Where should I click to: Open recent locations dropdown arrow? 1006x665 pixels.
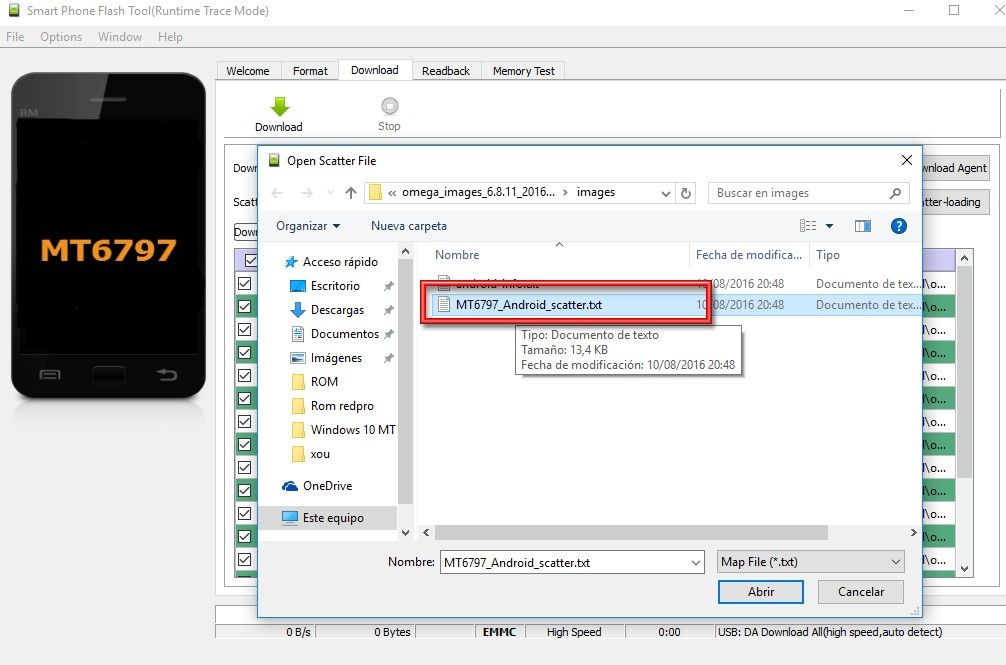(x=330, y=193)
